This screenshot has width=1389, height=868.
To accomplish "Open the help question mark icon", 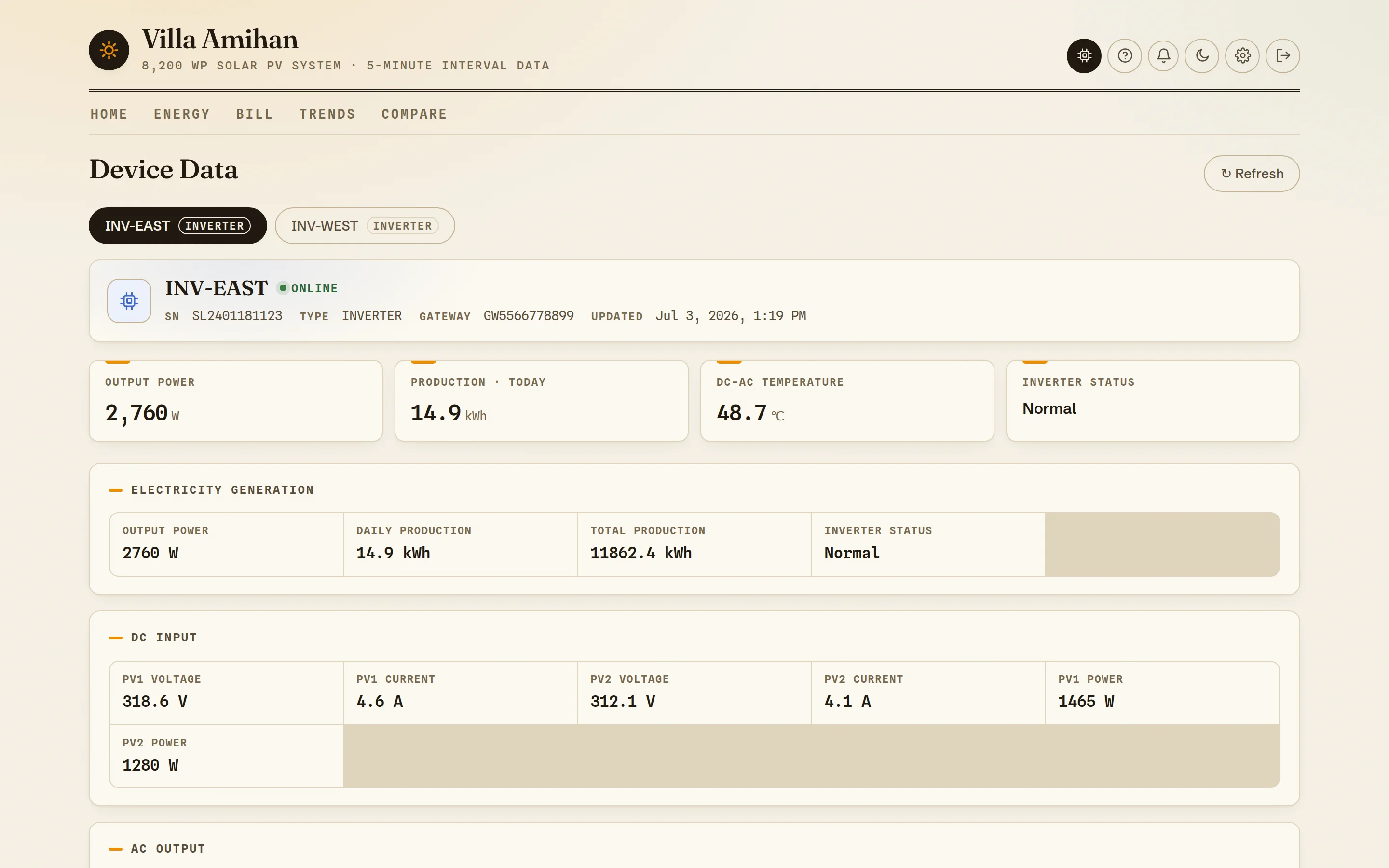I will (1124, 55).
